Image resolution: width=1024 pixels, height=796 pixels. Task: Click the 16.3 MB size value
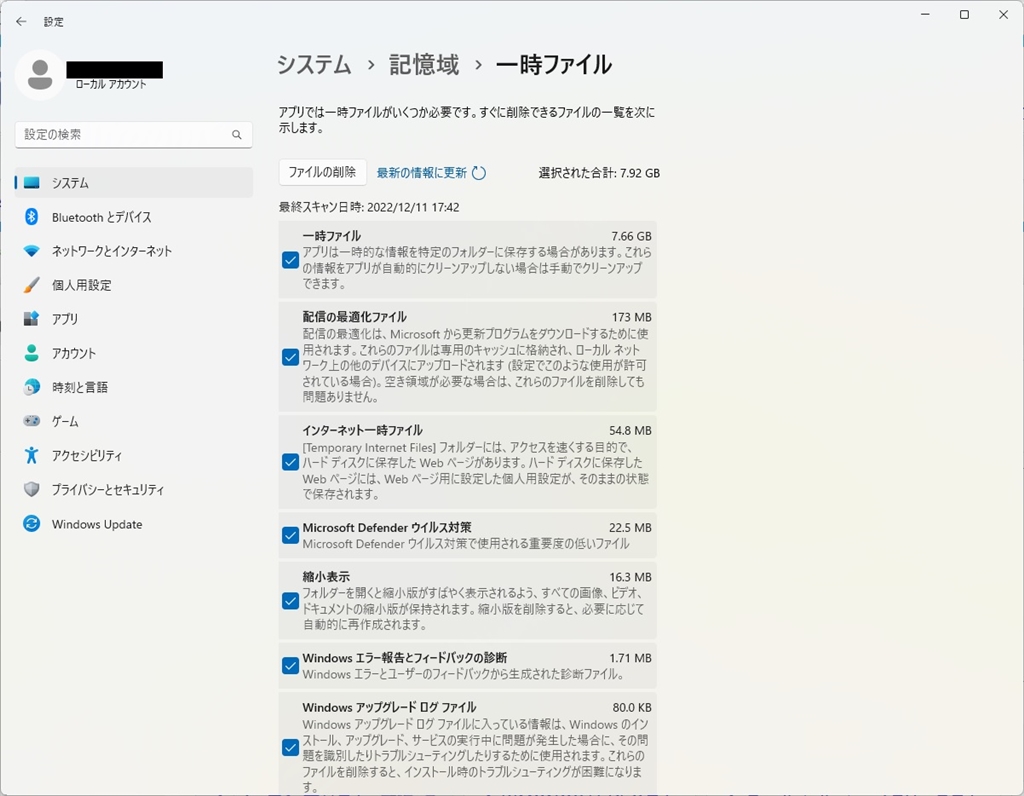click(630, 577)
